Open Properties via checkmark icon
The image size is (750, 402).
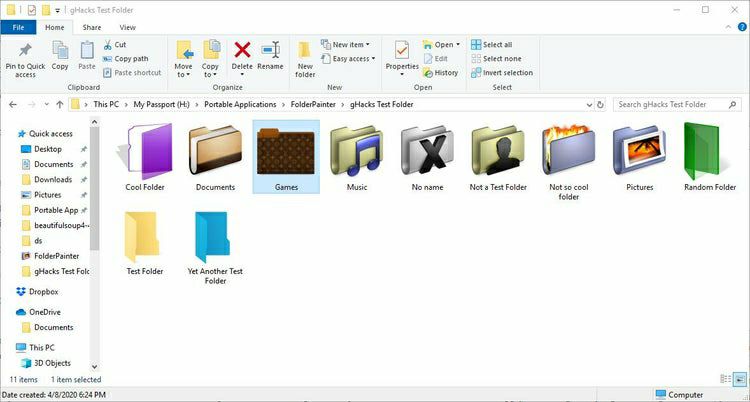point(402,50)
